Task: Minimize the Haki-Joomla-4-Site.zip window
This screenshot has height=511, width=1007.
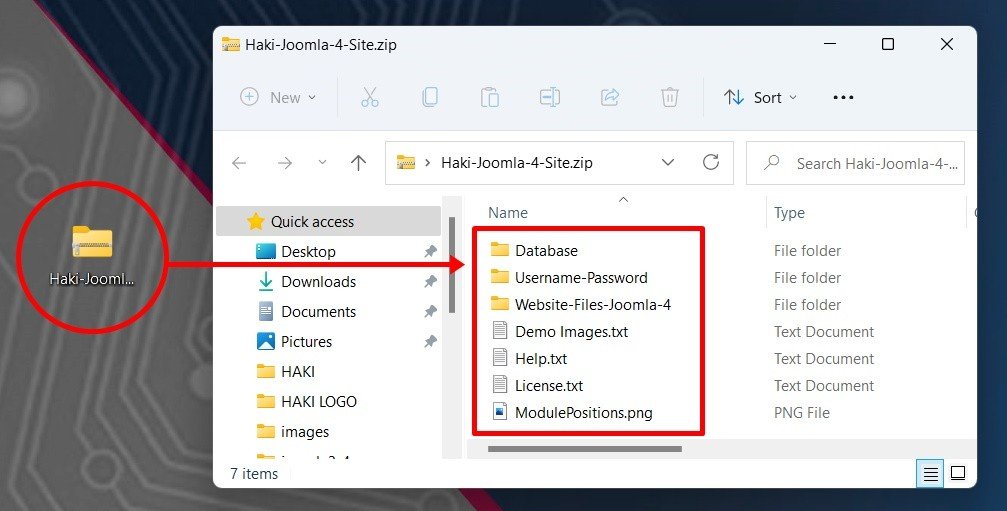Action: coord(830,44)
